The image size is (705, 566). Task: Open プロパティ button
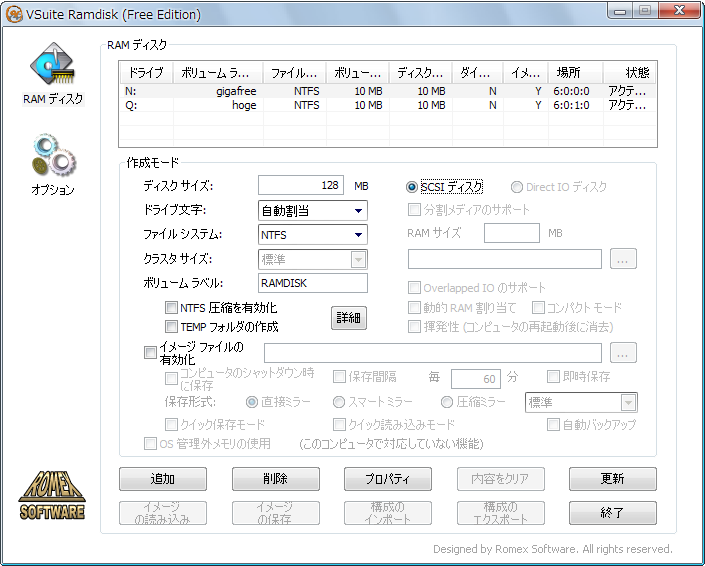[388, 479]
